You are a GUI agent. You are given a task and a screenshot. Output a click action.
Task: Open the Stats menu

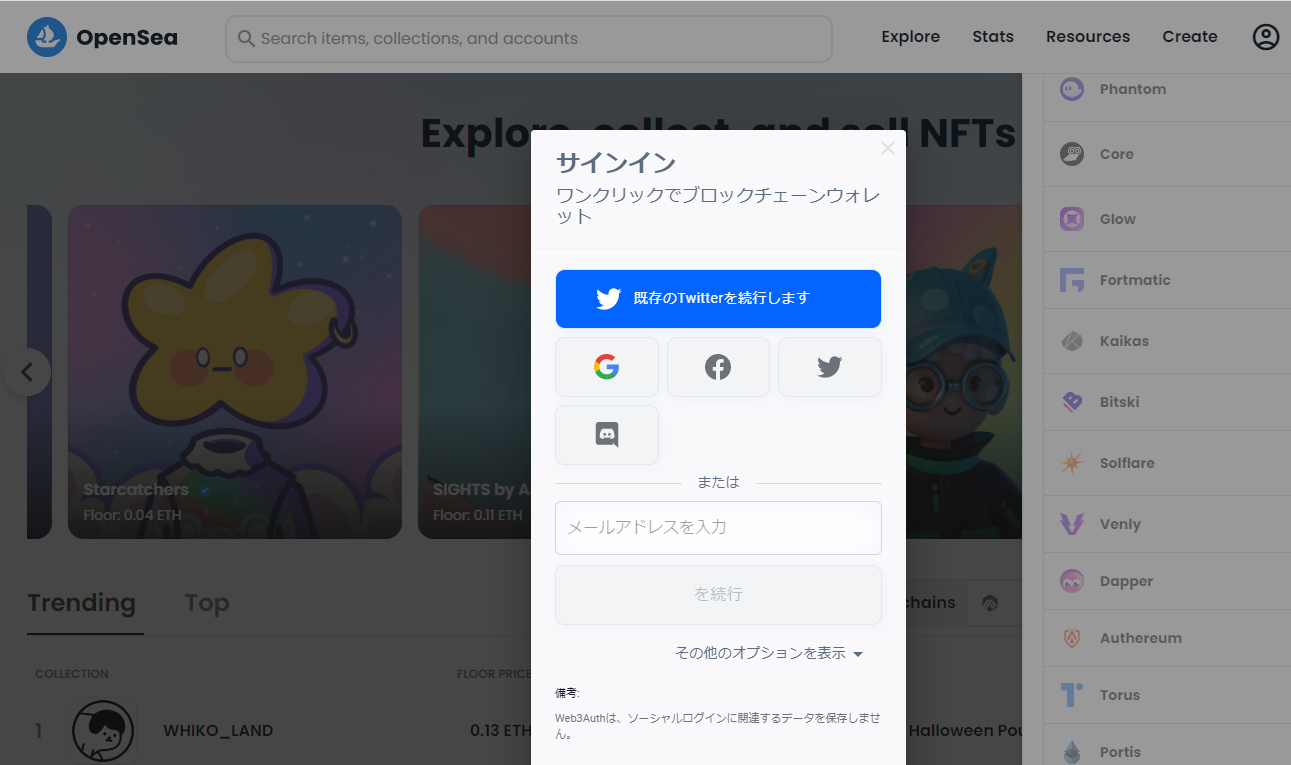[992, 36]
